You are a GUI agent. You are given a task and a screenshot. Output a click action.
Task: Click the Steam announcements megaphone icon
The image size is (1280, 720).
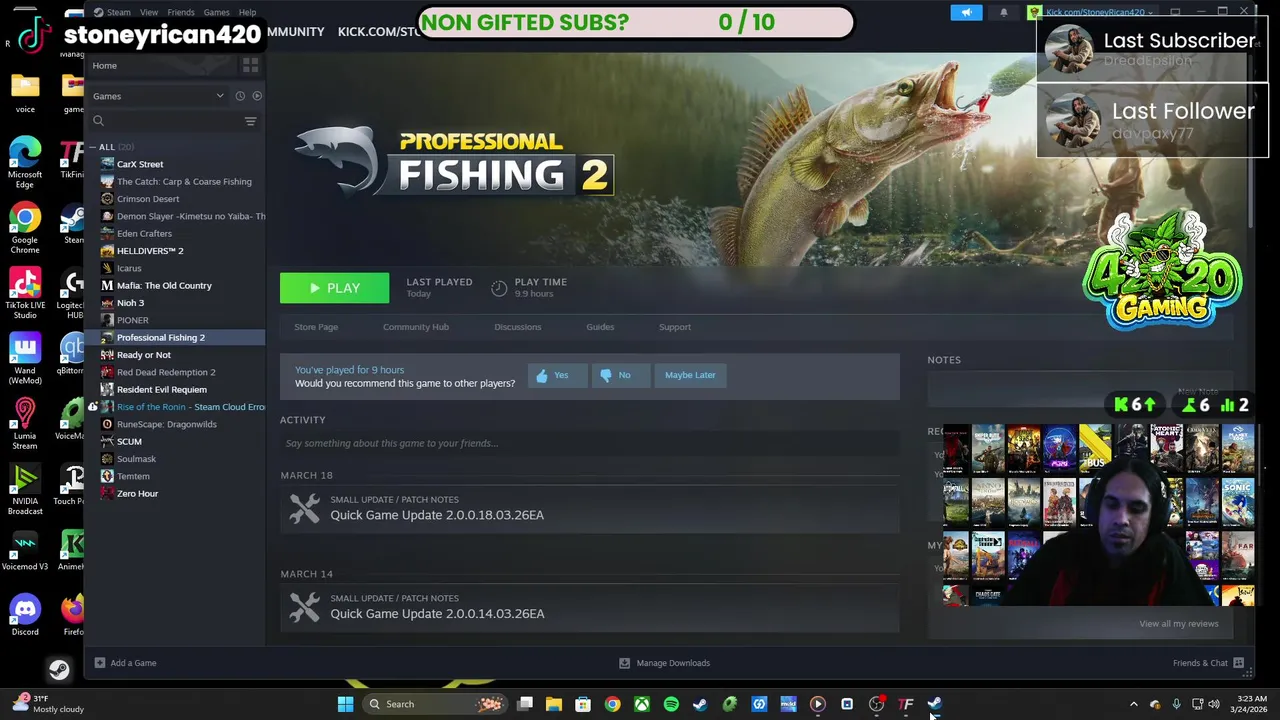point(966,12)
